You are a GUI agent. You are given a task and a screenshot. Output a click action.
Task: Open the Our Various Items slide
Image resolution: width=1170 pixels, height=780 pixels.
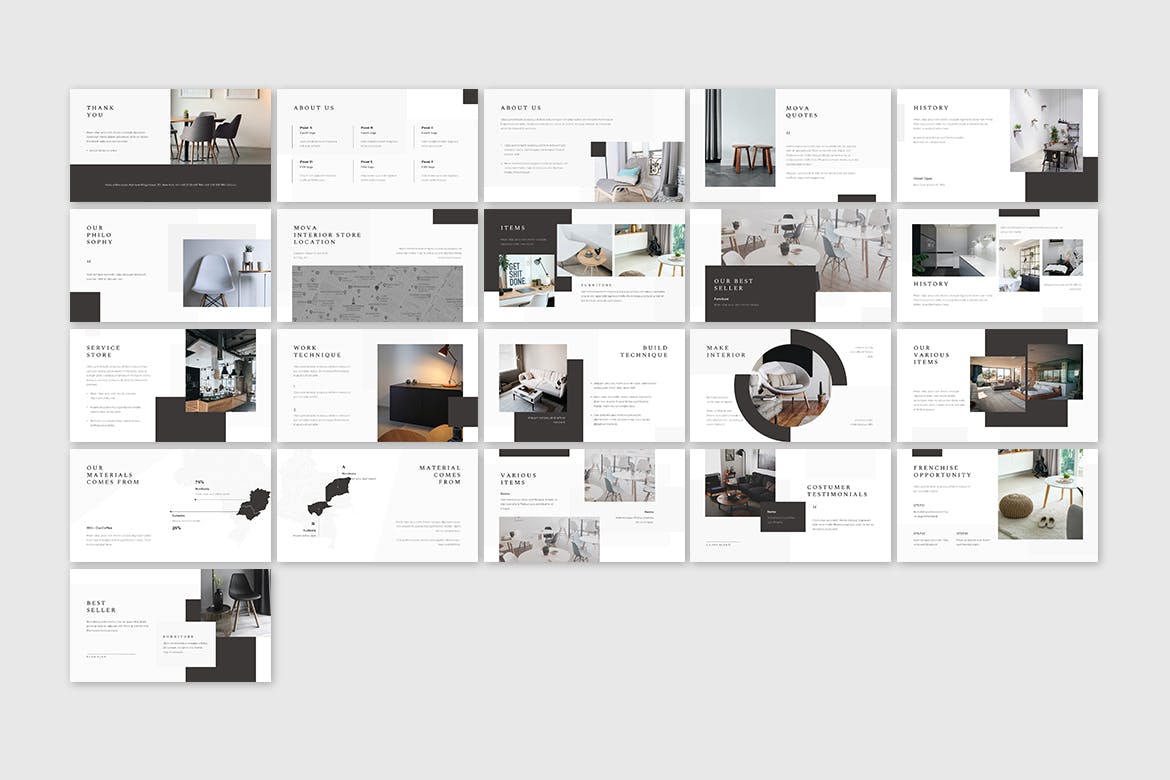997,385
